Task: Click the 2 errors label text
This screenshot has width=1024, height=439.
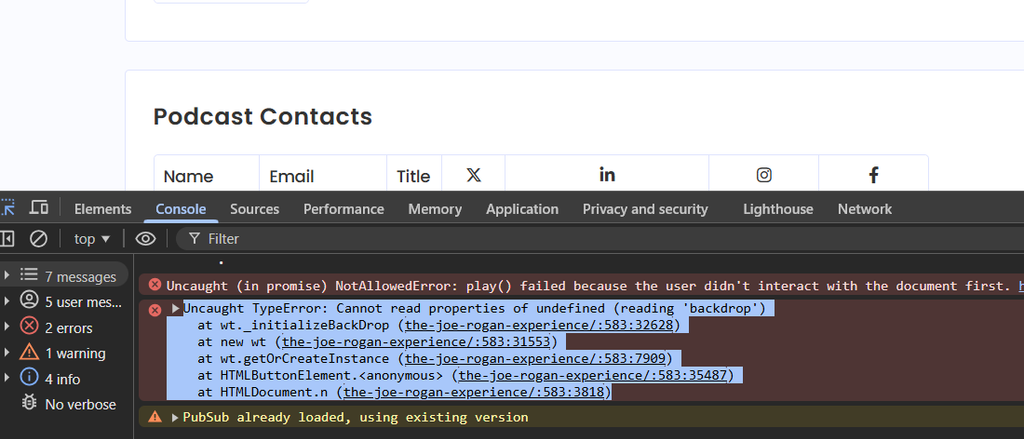Action: [x=69, y=328]
